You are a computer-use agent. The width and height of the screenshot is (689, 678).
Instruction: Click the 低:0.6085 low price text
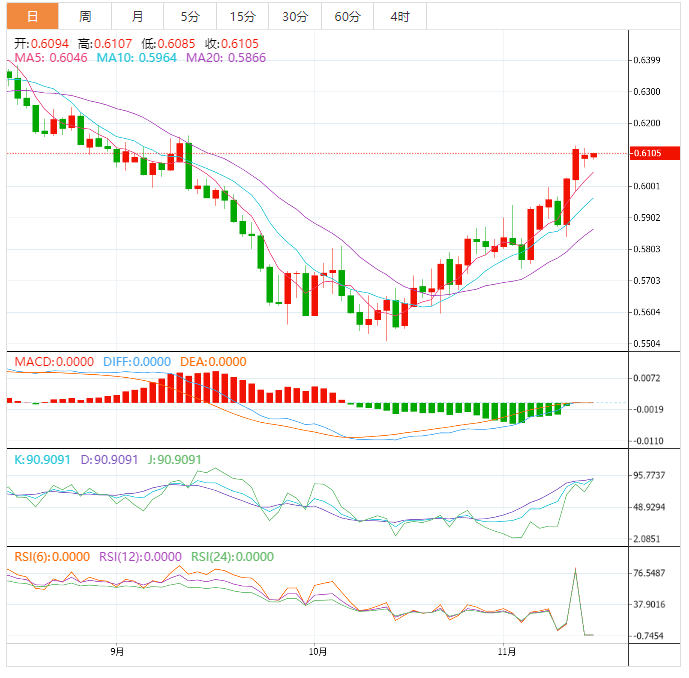168,44
